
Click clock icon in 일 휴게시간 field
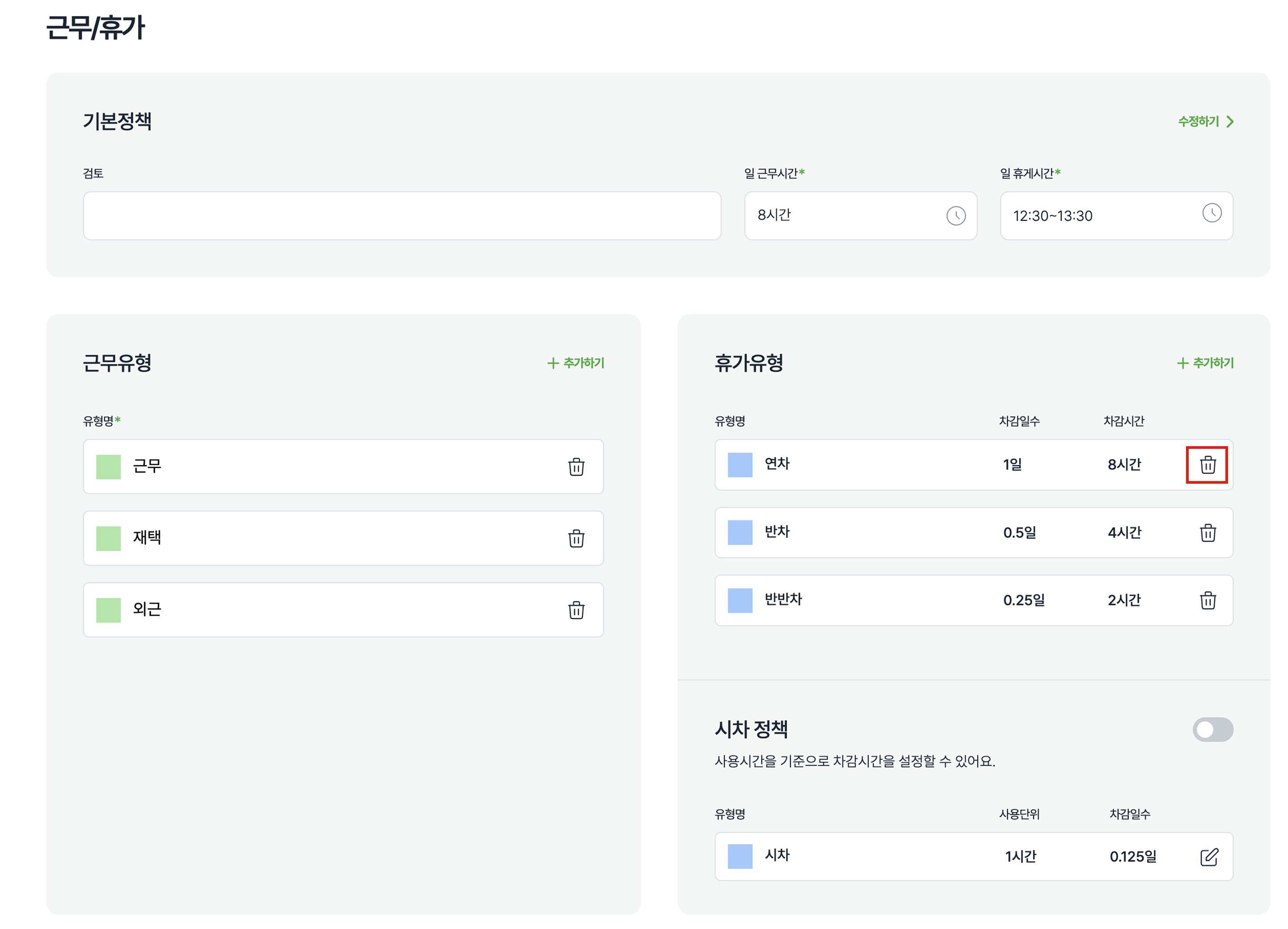(x=1212, y=213)
